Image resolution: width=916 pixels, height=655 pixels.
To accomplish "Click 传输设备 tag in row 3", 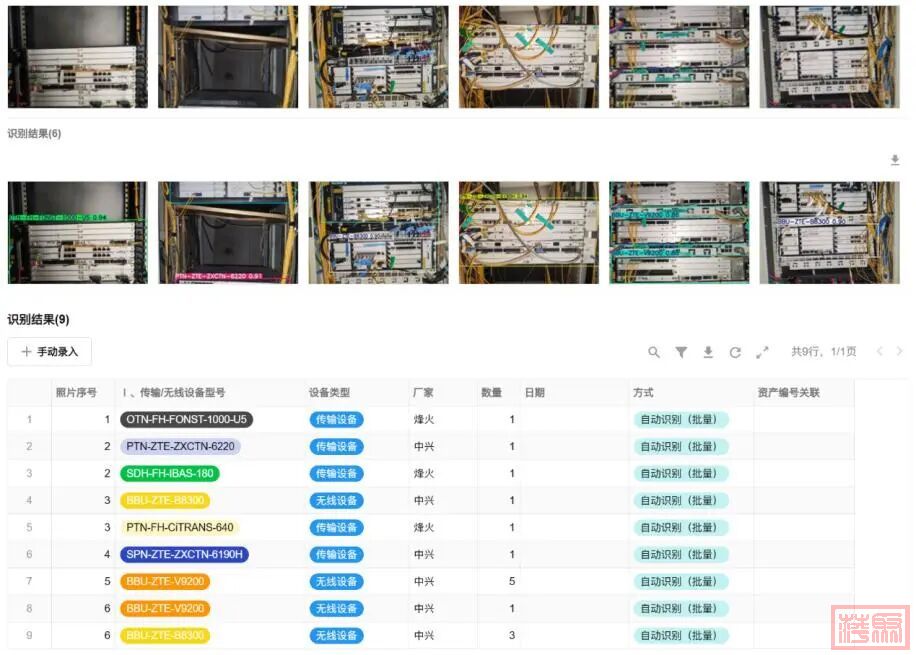I will tap(336, 474).
